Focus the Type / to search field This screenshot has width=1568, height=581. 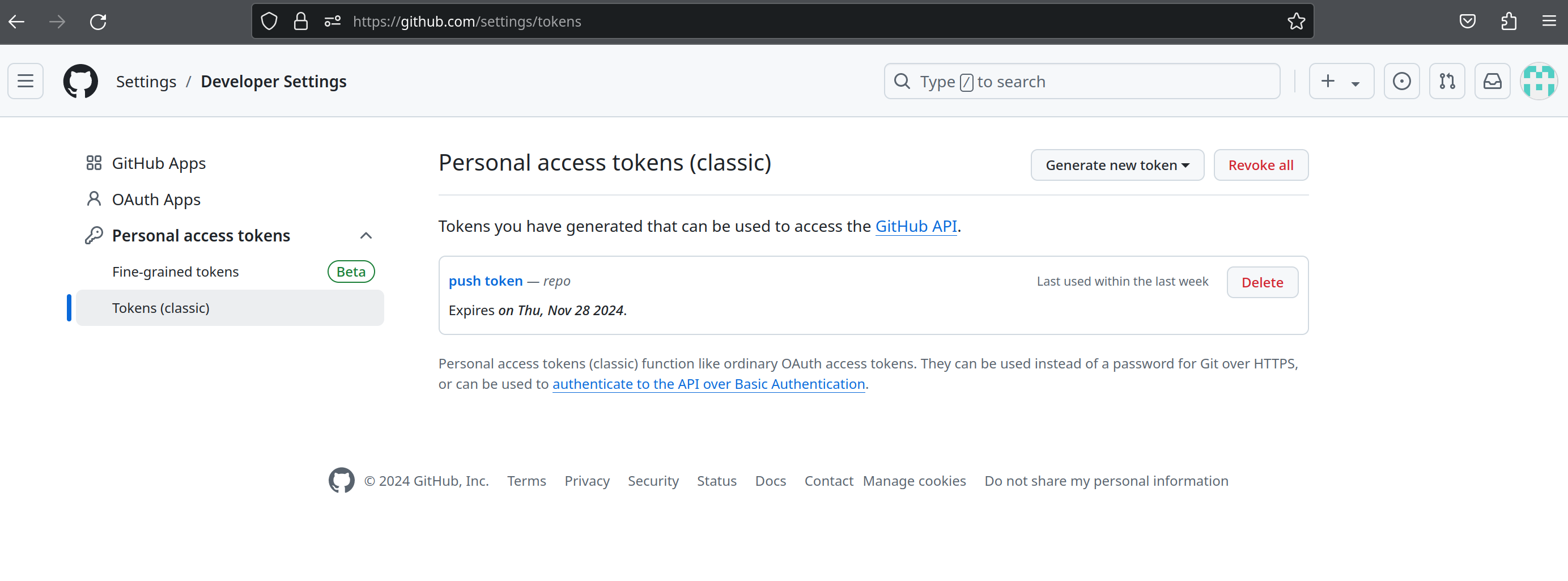1082,81
